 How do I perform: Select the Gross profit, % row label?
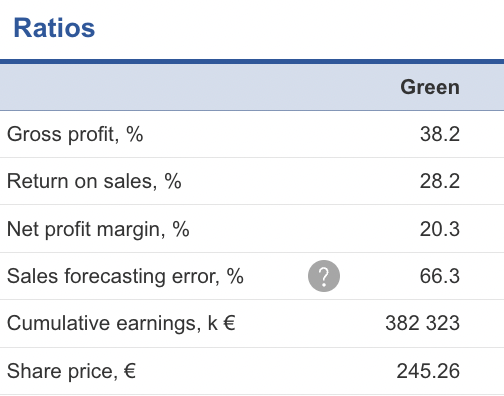click(x=75, y=134)
